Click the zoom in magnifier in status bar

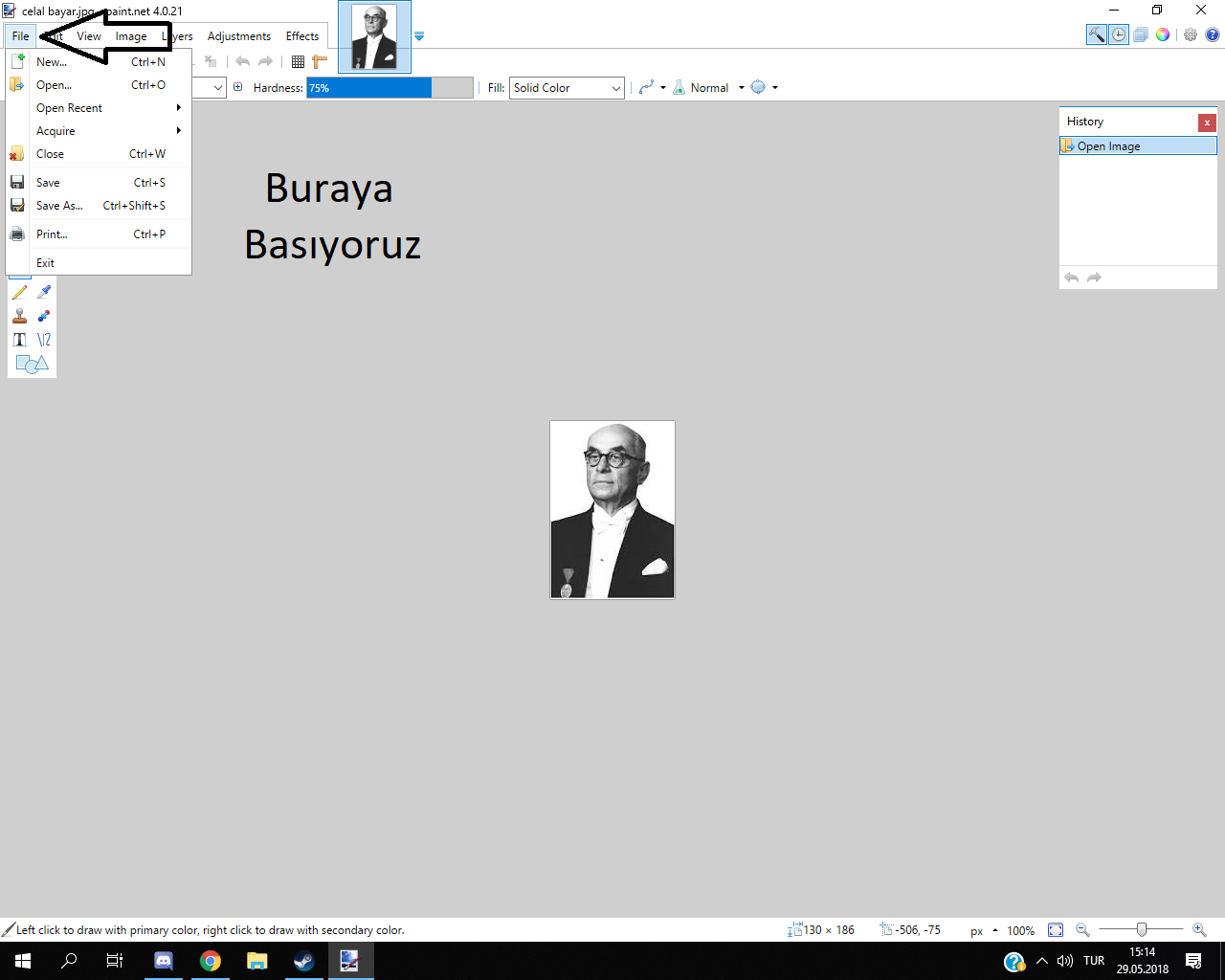(x=1199, y=930)
